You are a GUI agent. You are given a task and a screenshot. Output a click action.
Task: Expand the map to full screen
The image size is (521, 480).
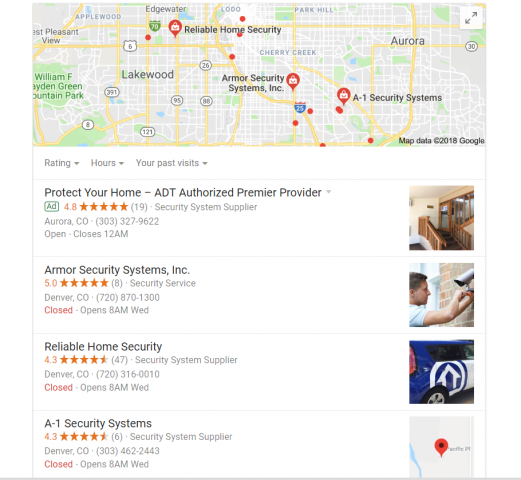[x=471, y=18]
